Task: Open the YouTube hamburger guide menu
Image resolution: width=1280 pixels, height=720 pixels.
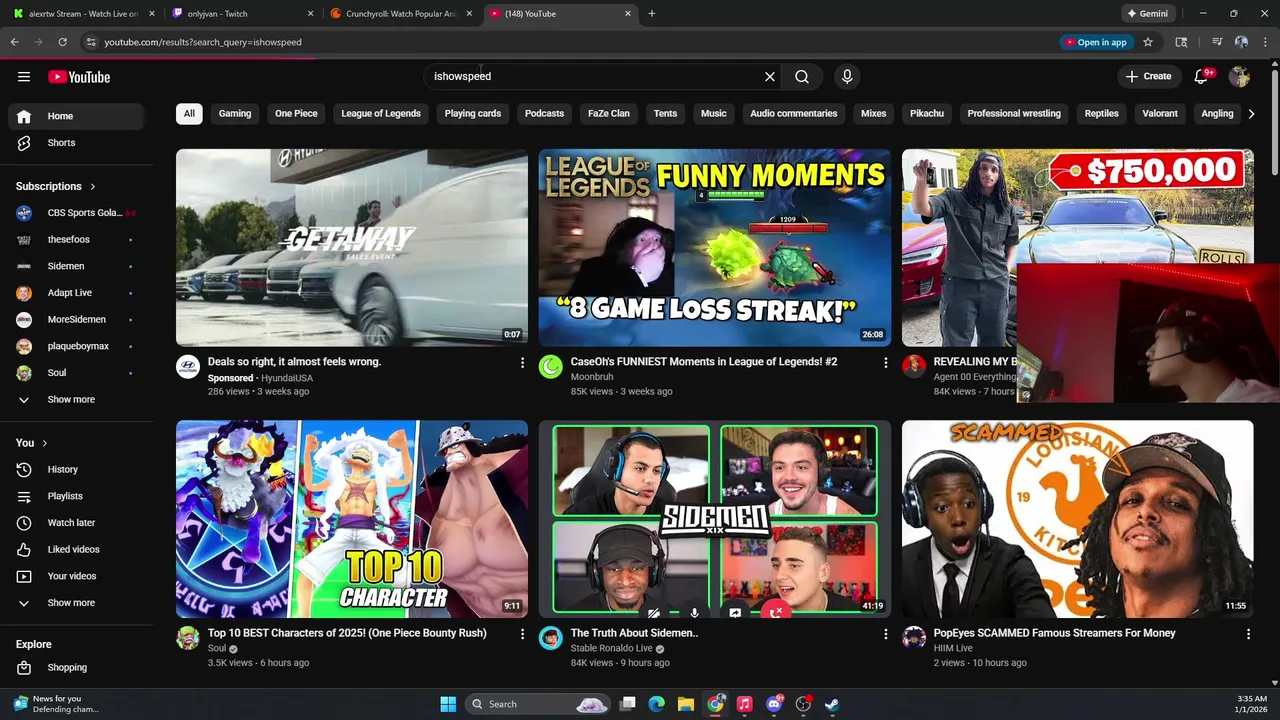Action: [24, 77]
